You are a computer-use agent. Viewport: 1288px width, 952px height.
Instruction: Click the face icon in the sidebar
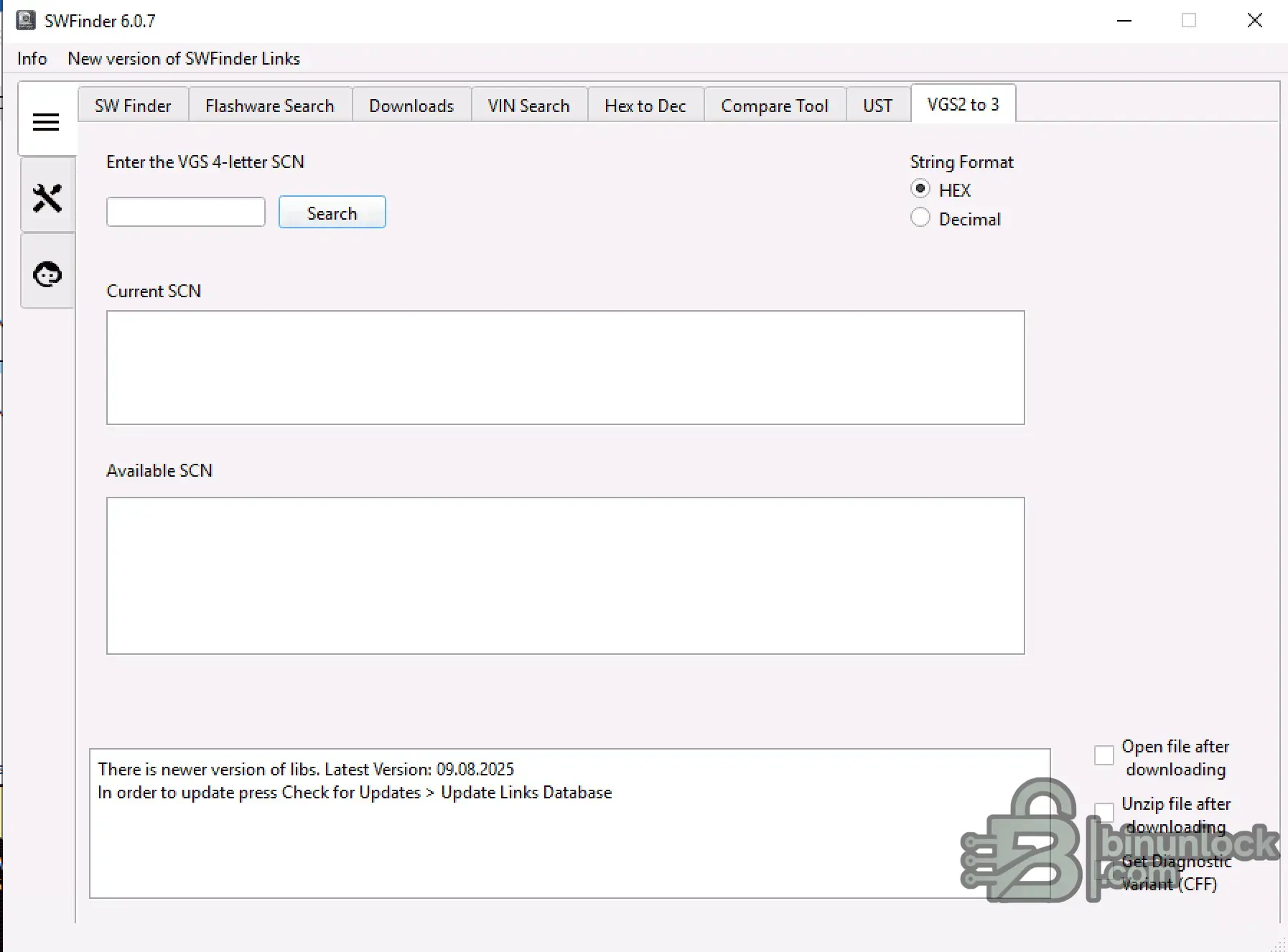pos(47,274)
